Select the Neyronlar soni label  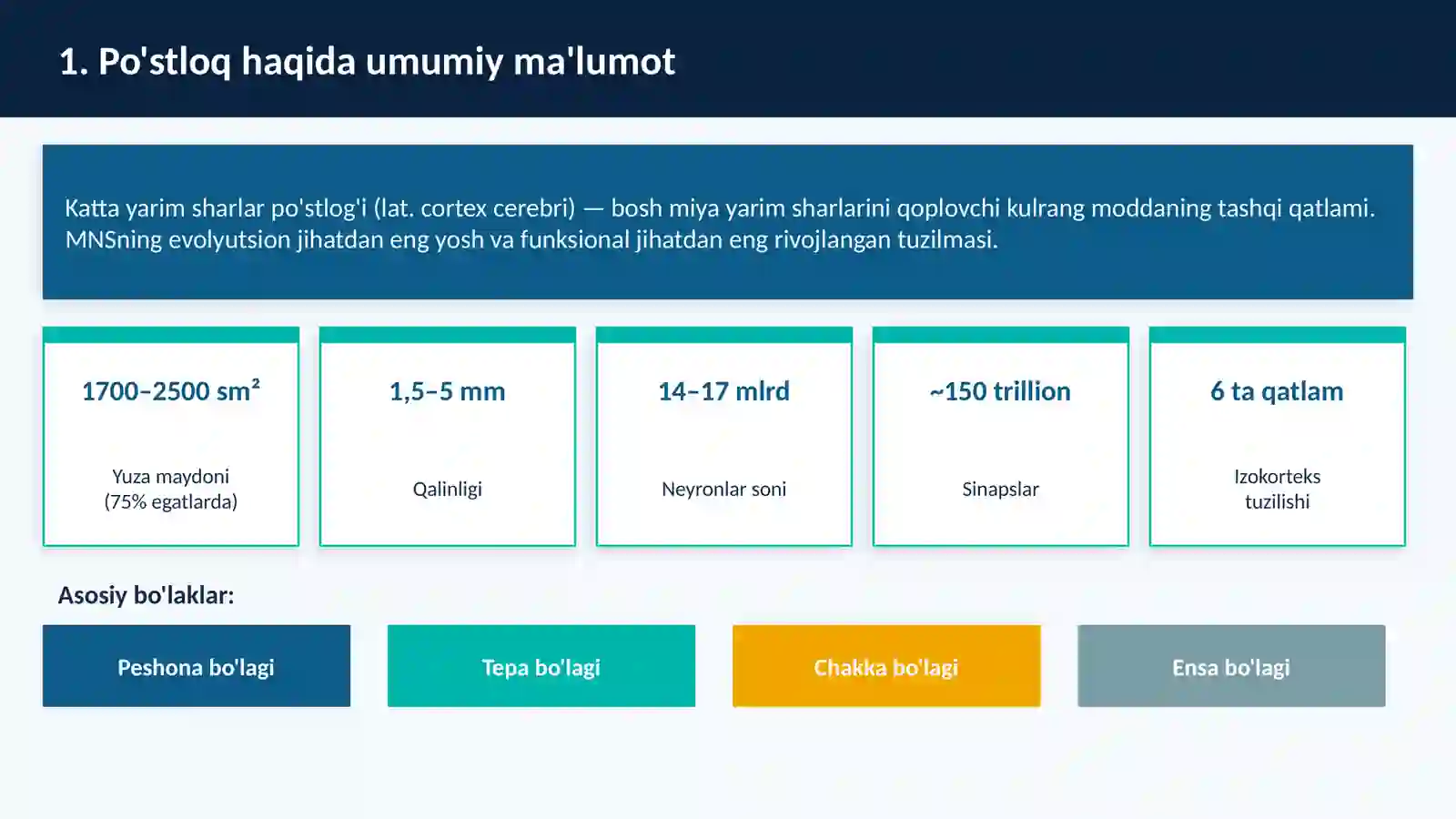[x=724, y=490]
